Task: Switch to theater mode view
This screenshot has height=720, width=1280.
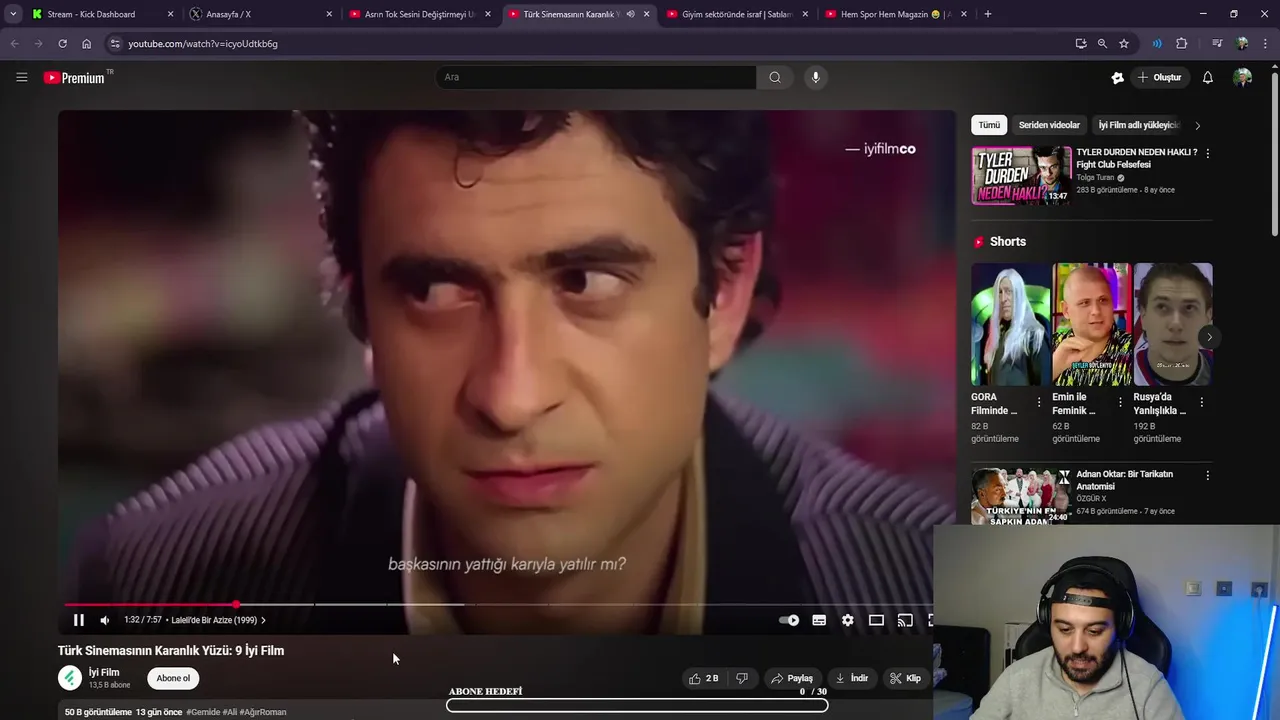Action: point(876,620)
